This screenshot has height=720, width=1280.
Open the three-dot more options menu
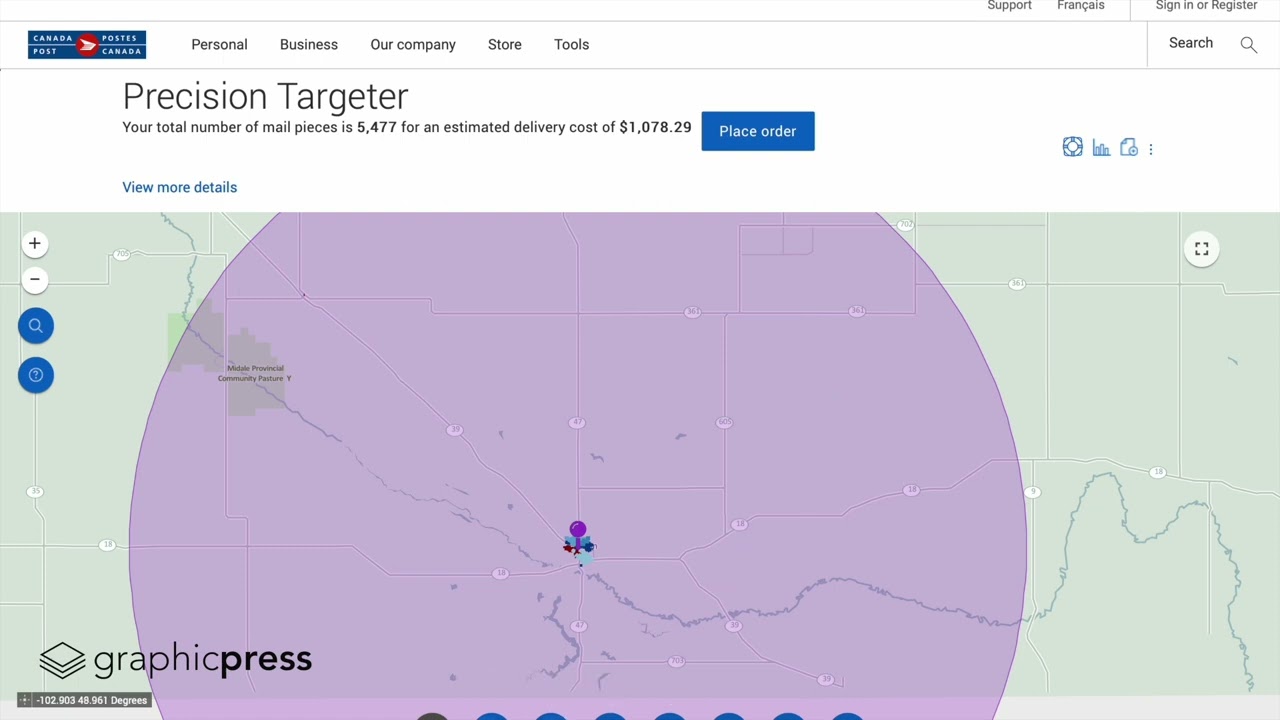click(1151, 149)
